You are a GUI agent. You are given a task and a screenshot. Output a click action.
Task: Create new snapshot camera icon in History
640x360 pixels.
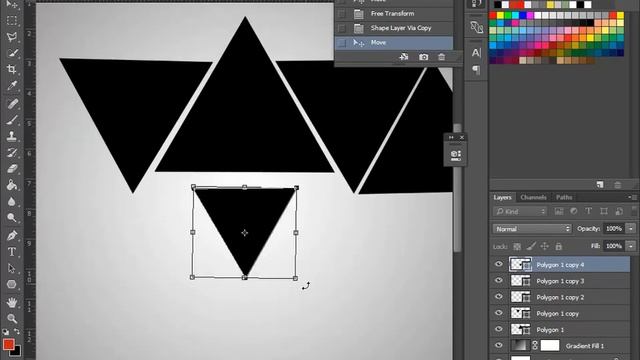tap(424, 57)
